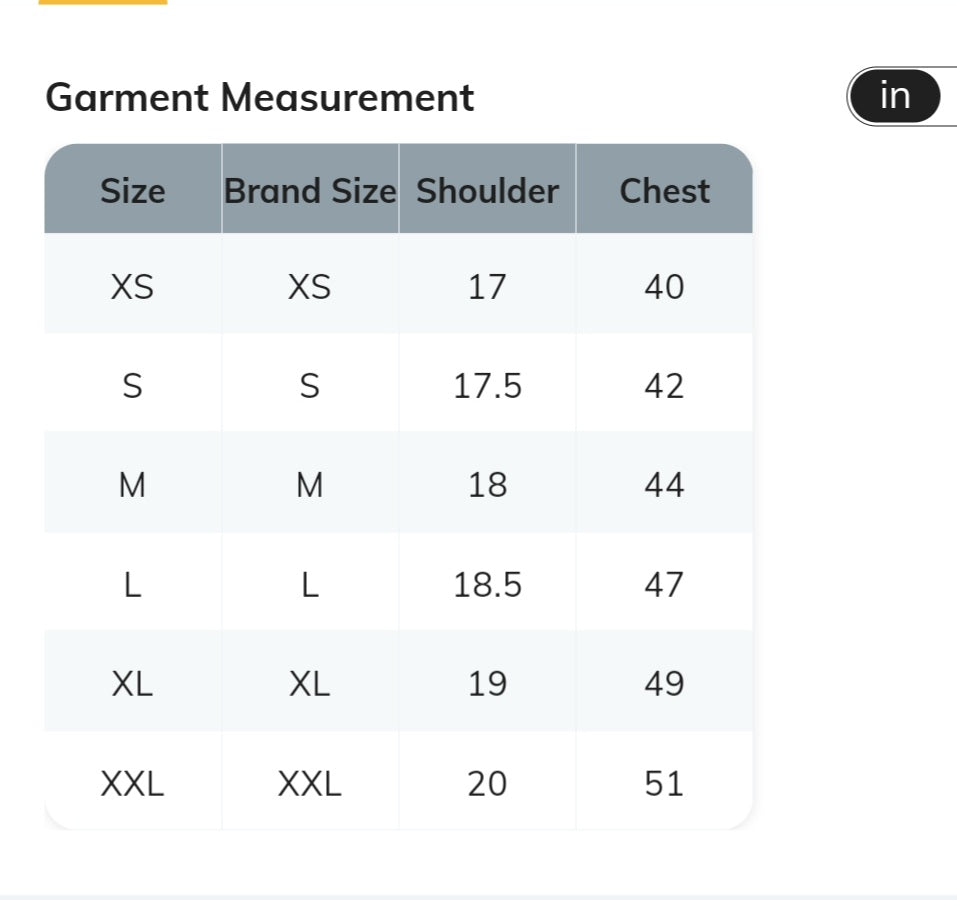Toggle the 'in' unit switch
Image resolution: width=957 pixels, height=900 pixels.
click(x=895, y=96)
